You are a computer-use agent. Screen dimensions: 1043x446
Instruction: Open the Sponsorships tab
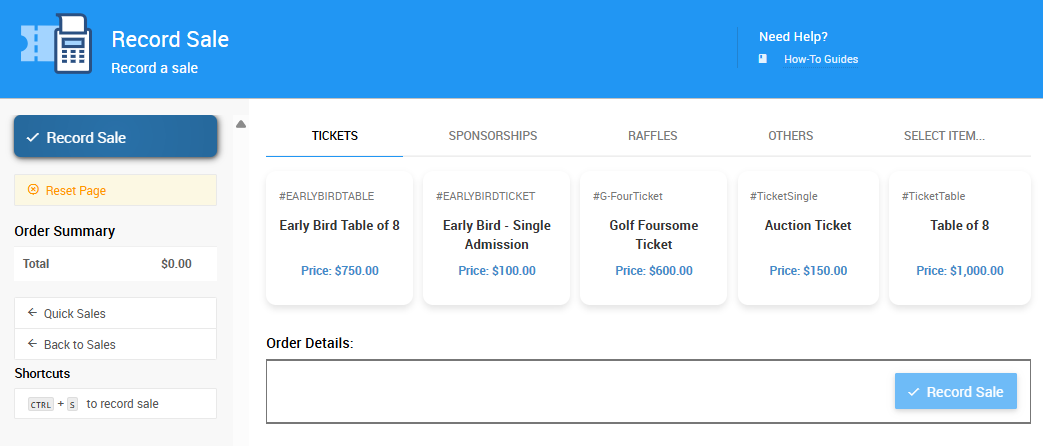coord(492,136)
